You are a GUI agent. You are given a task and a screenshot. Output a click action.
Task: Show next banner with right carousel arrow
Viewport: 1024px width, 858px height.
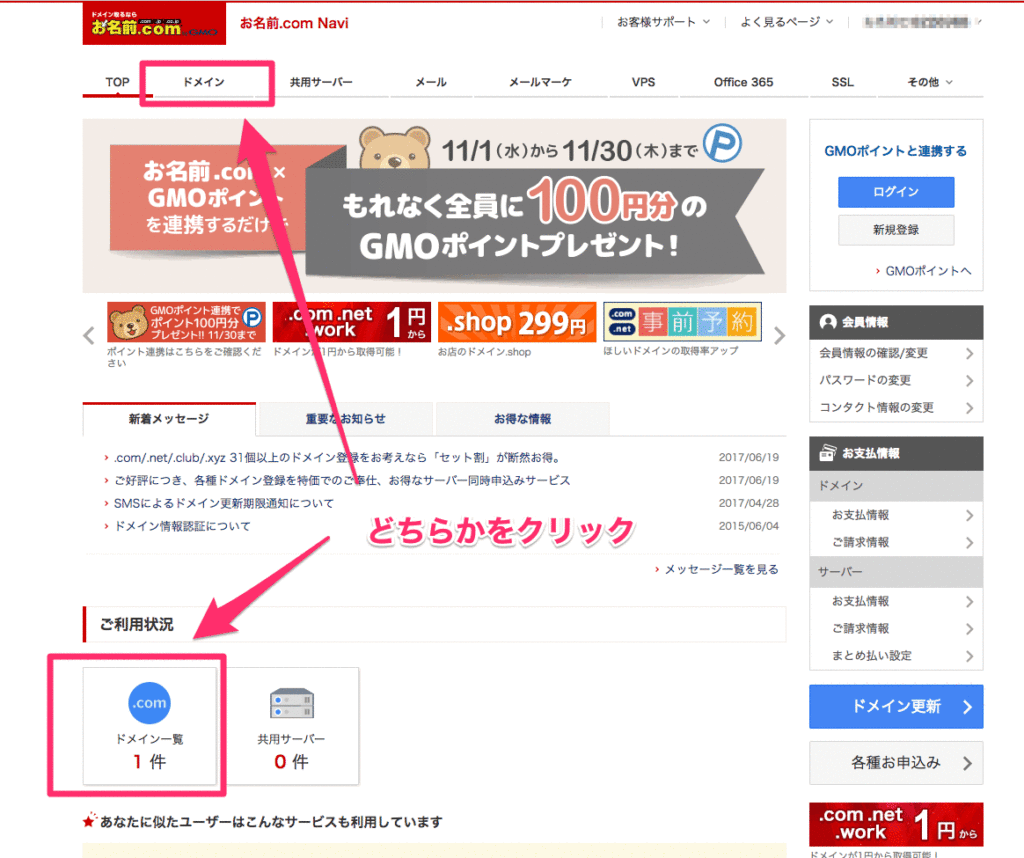pyautogui.click(x=779, y=336)
